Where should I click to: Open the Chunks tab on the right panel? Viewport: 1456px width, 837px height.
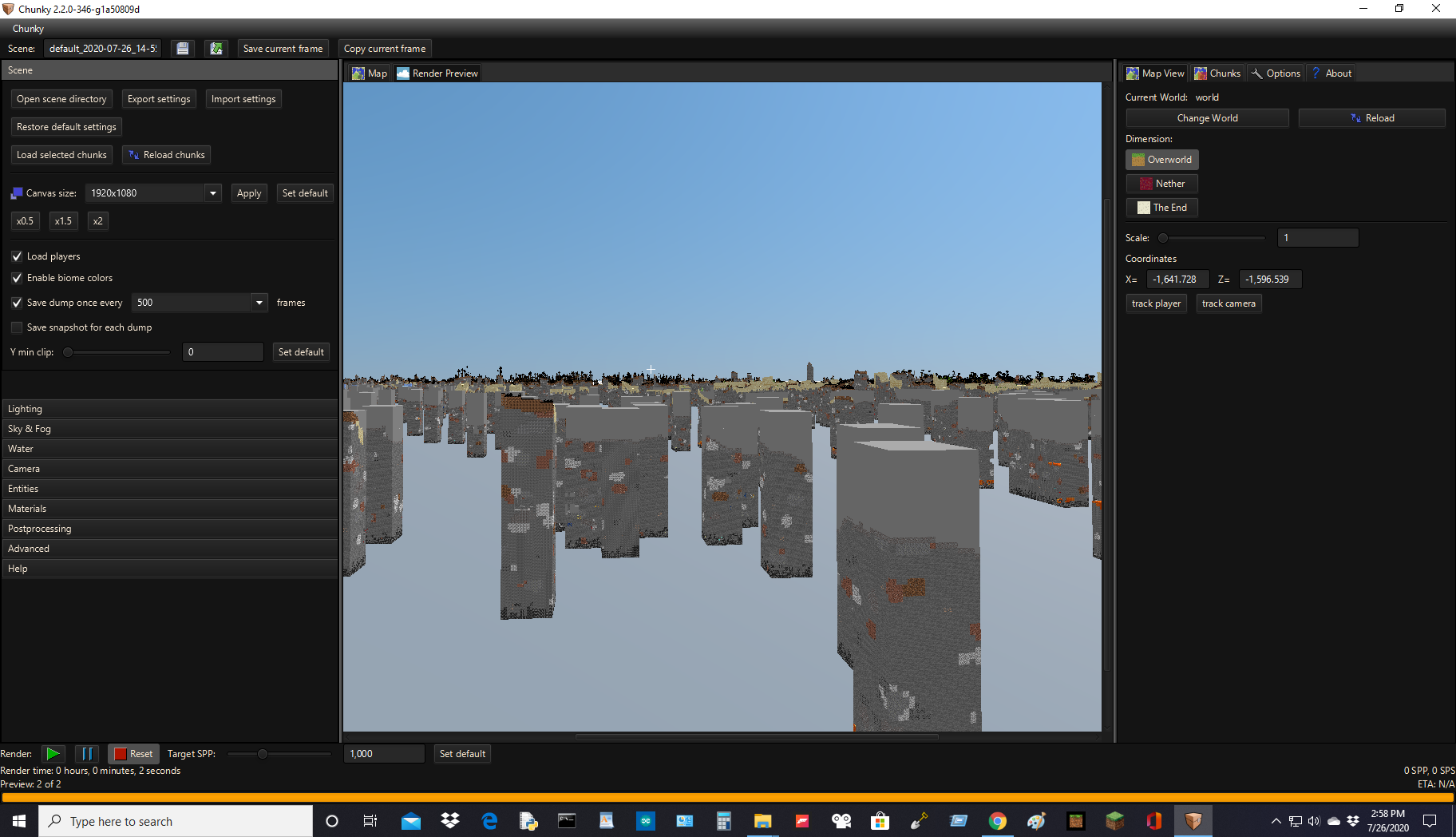[x=1217, y=73]
